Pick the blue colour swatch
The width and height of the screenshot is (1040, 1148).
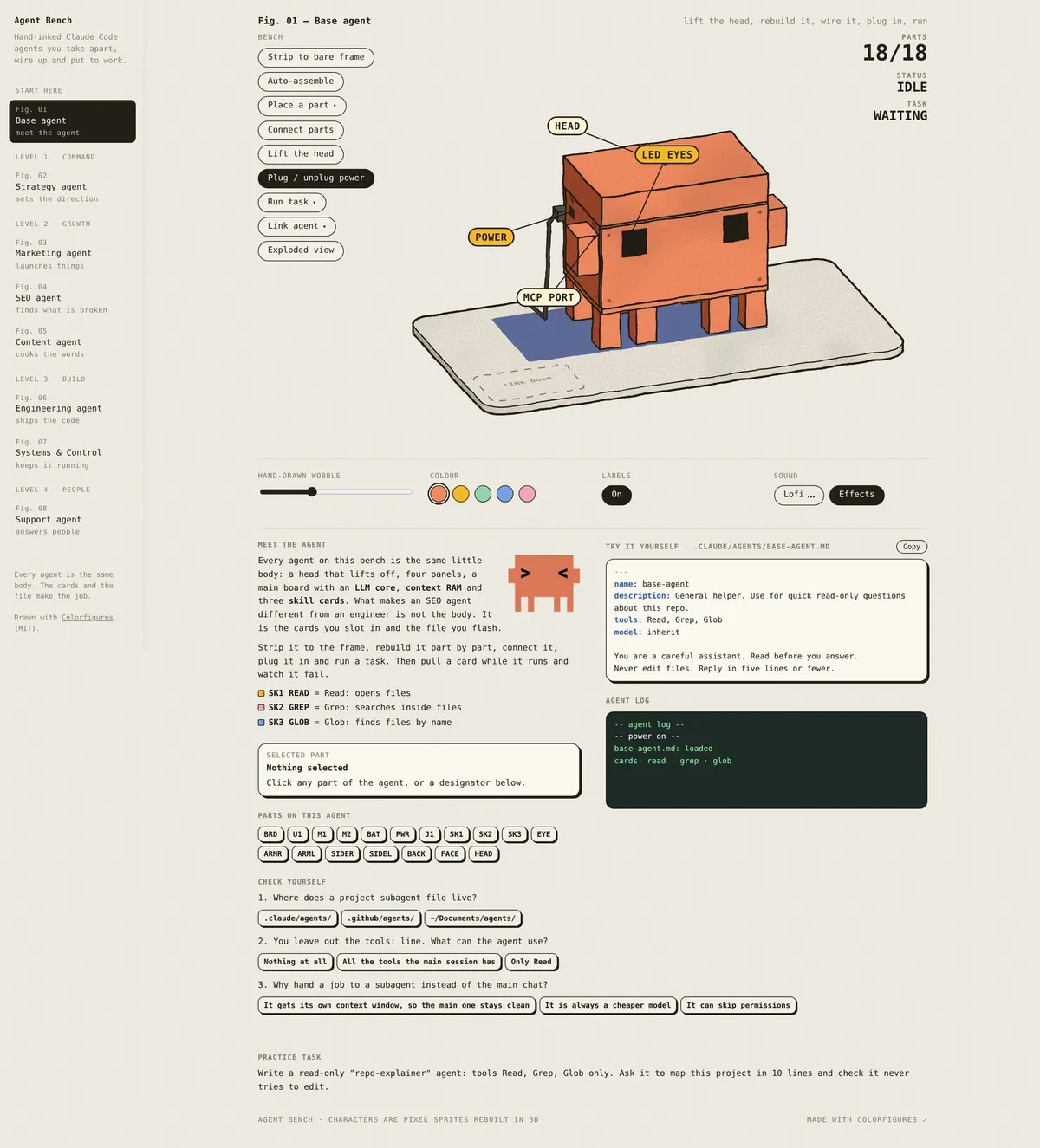[x=504, y=494]
